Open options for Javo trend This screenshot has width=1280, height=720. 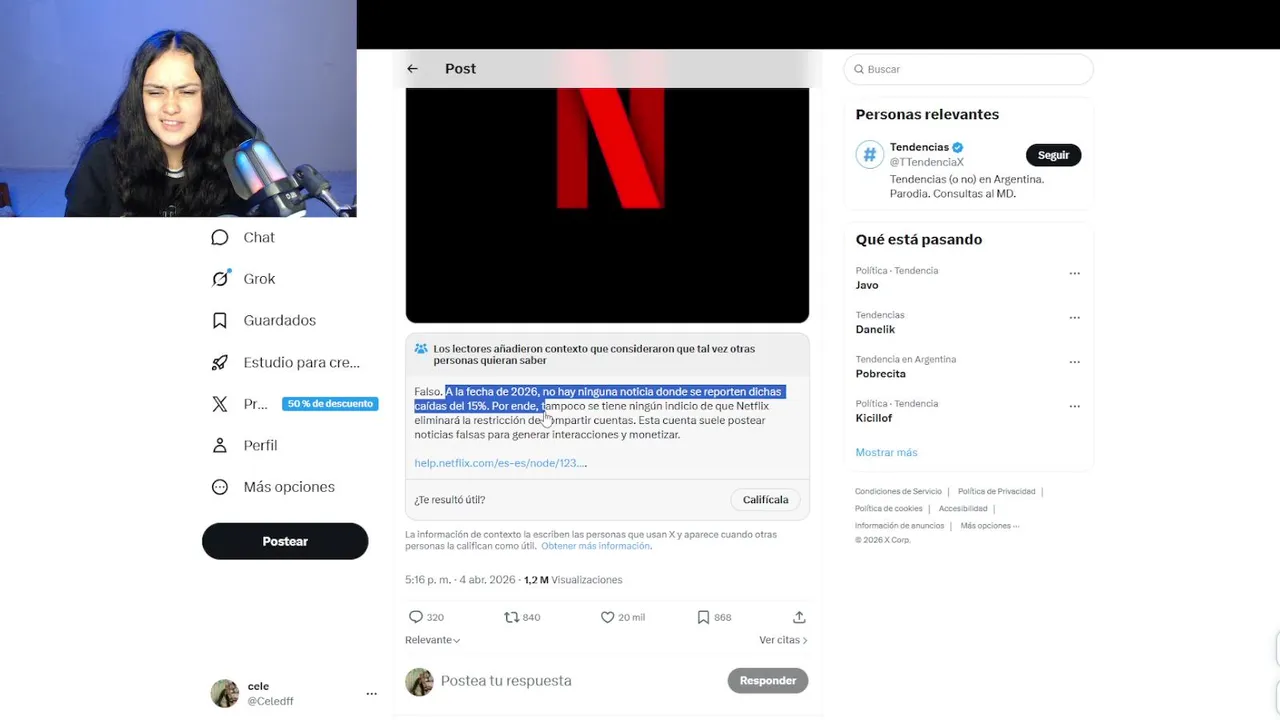(x=1075, y=273)
